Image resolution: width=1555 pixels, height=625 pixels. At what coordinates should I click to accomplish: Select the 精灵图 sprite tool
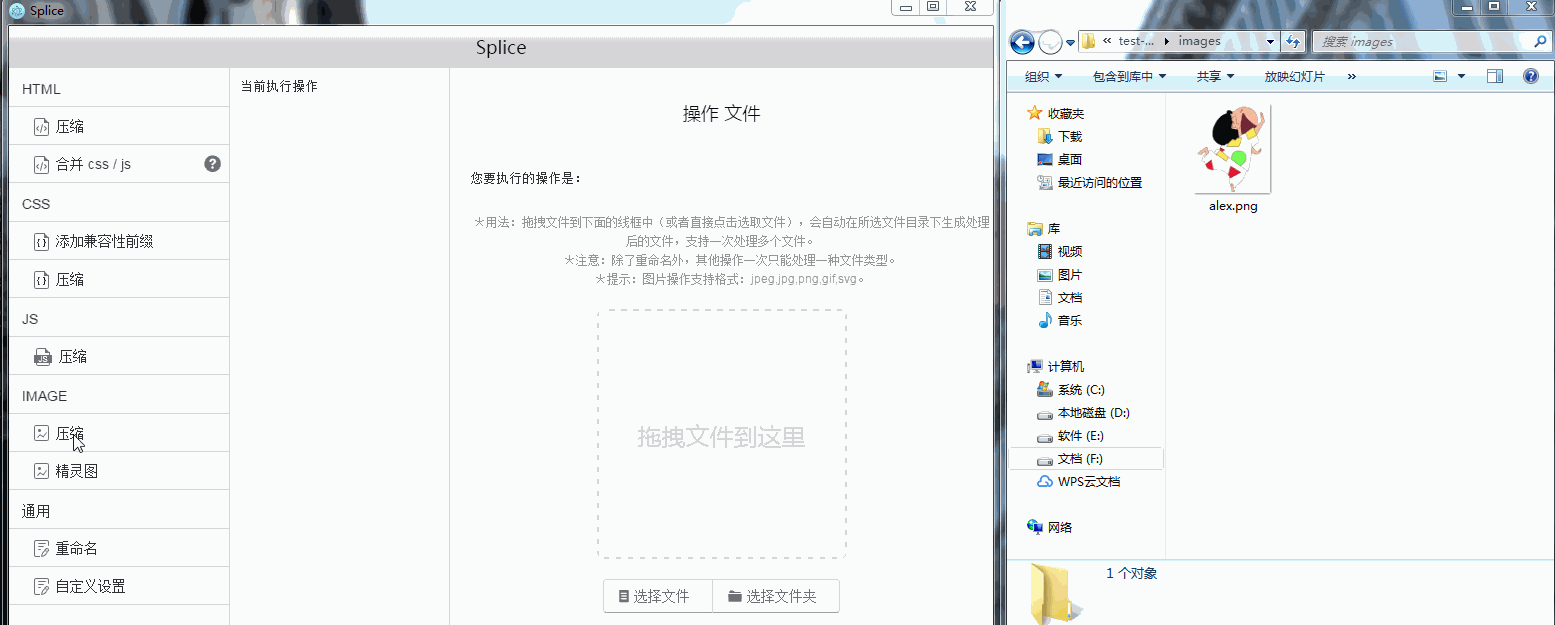[77, 470]
